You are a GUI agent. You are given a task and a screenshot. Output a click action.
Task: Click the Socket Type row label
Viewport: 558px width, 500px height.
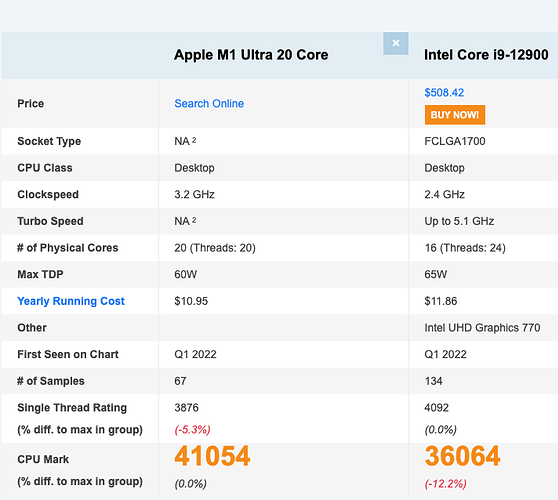49,141
